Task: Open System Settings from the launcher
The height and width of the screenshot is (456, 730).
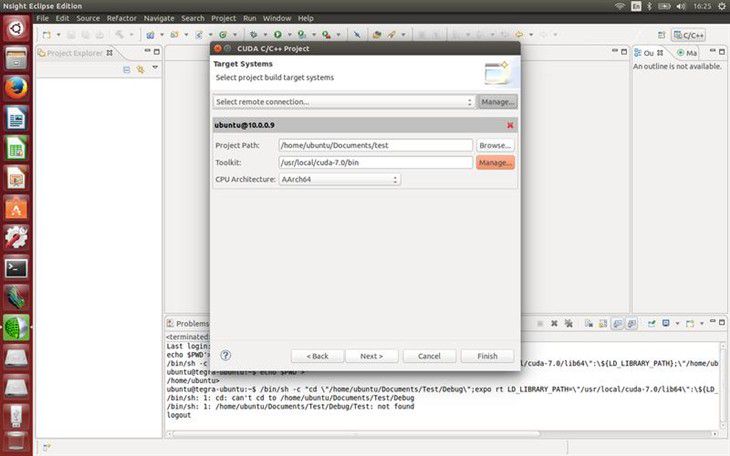Action: [16, 238]
